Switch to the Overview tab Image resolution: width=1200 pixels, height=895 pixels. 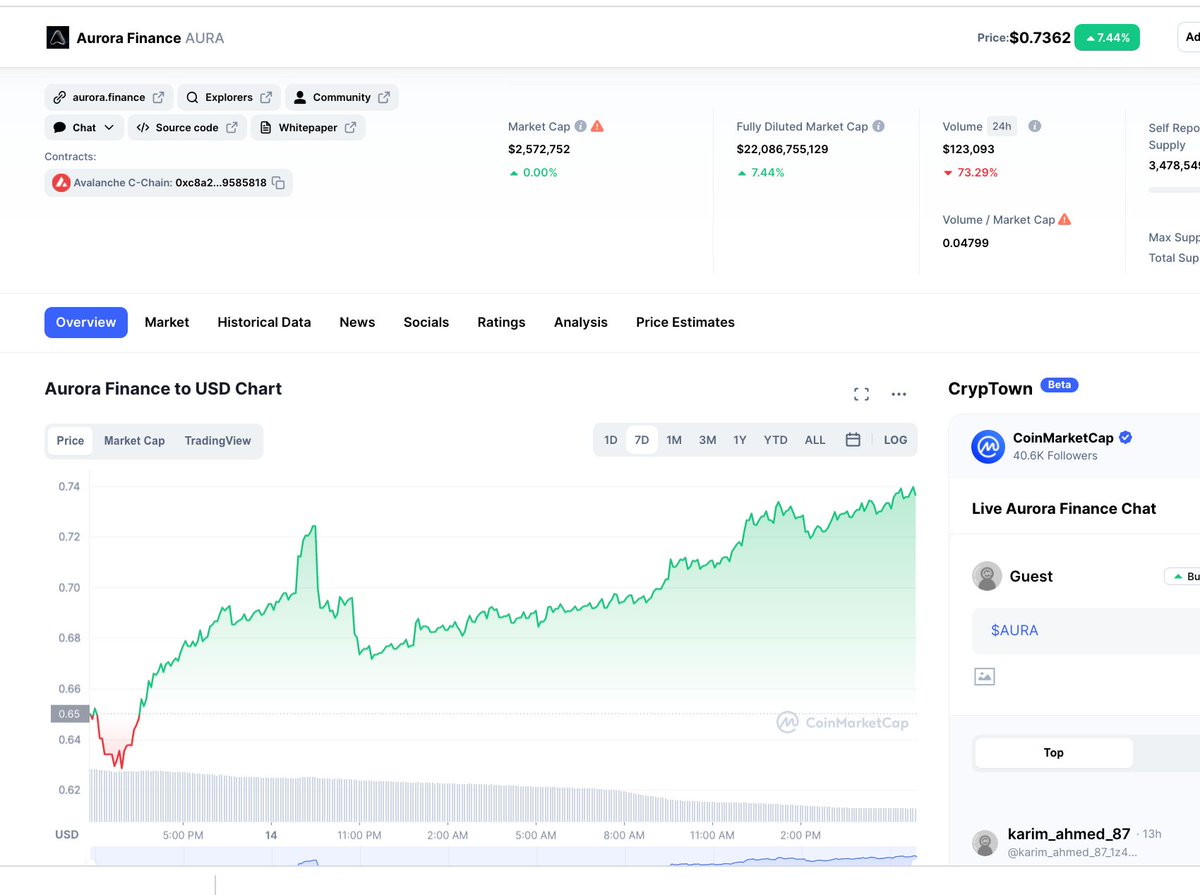[86, 322]
